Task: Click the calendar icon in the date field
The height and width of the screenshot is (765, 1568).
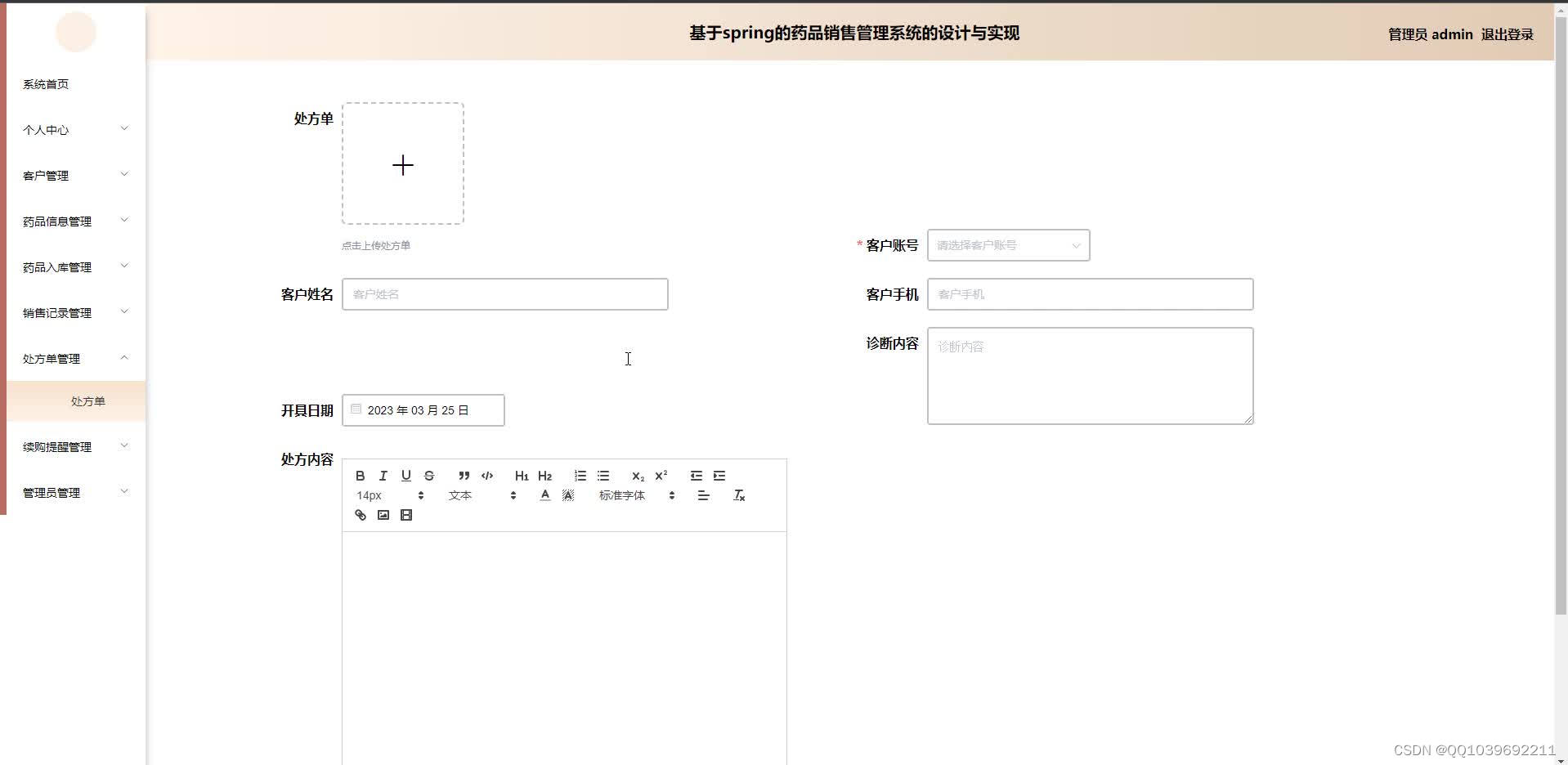Action: pos(356,409)
